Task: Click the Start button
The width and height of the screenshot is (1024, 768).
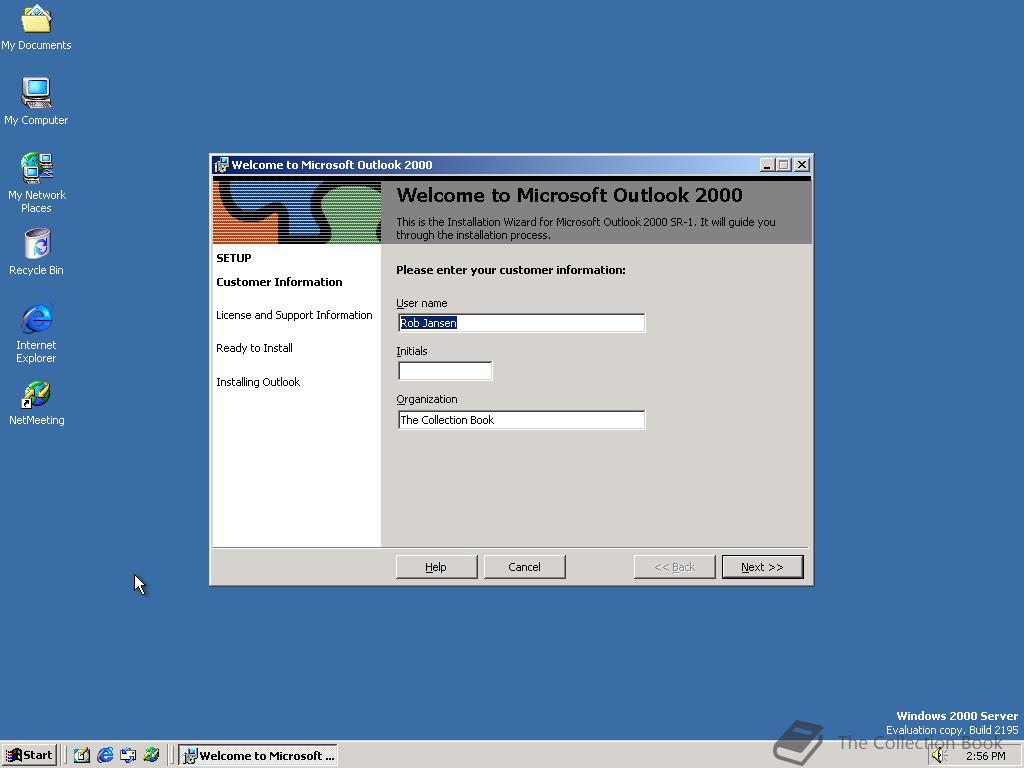Action: point(29,756)
